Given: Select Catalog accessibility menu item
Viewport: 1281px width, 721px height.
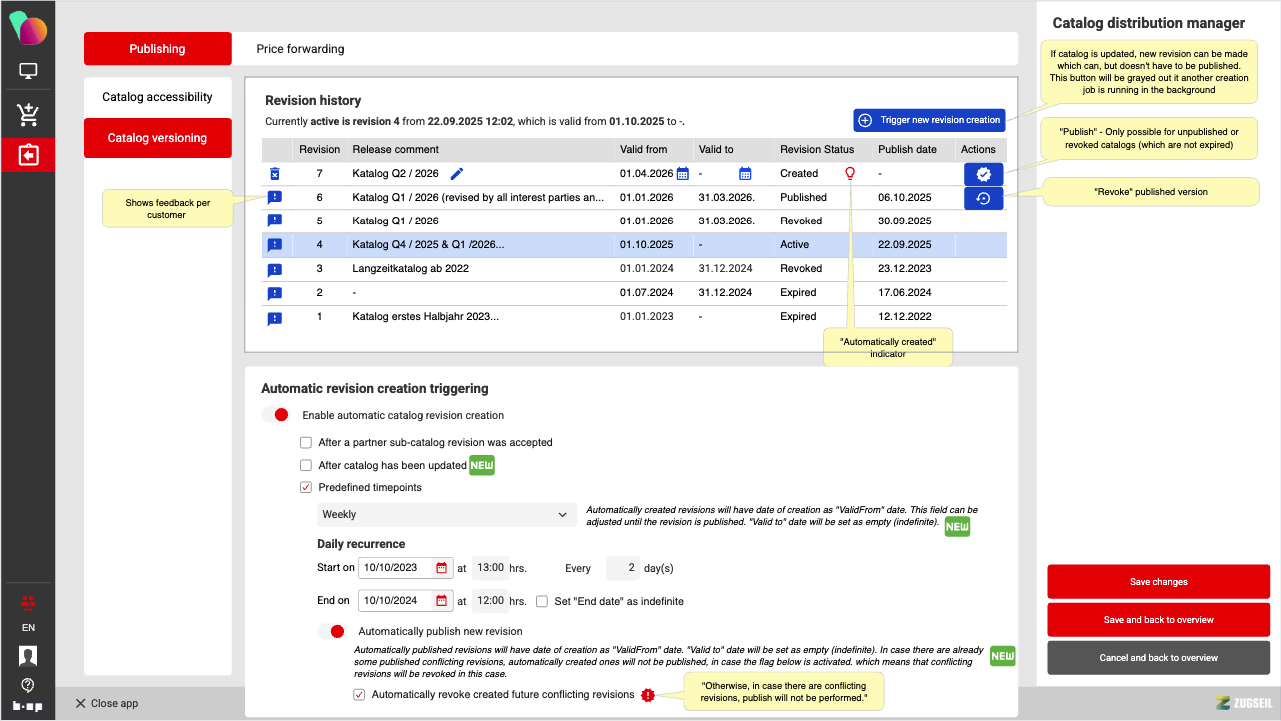Looking at the screenshot, I should [x=157, y=97].
